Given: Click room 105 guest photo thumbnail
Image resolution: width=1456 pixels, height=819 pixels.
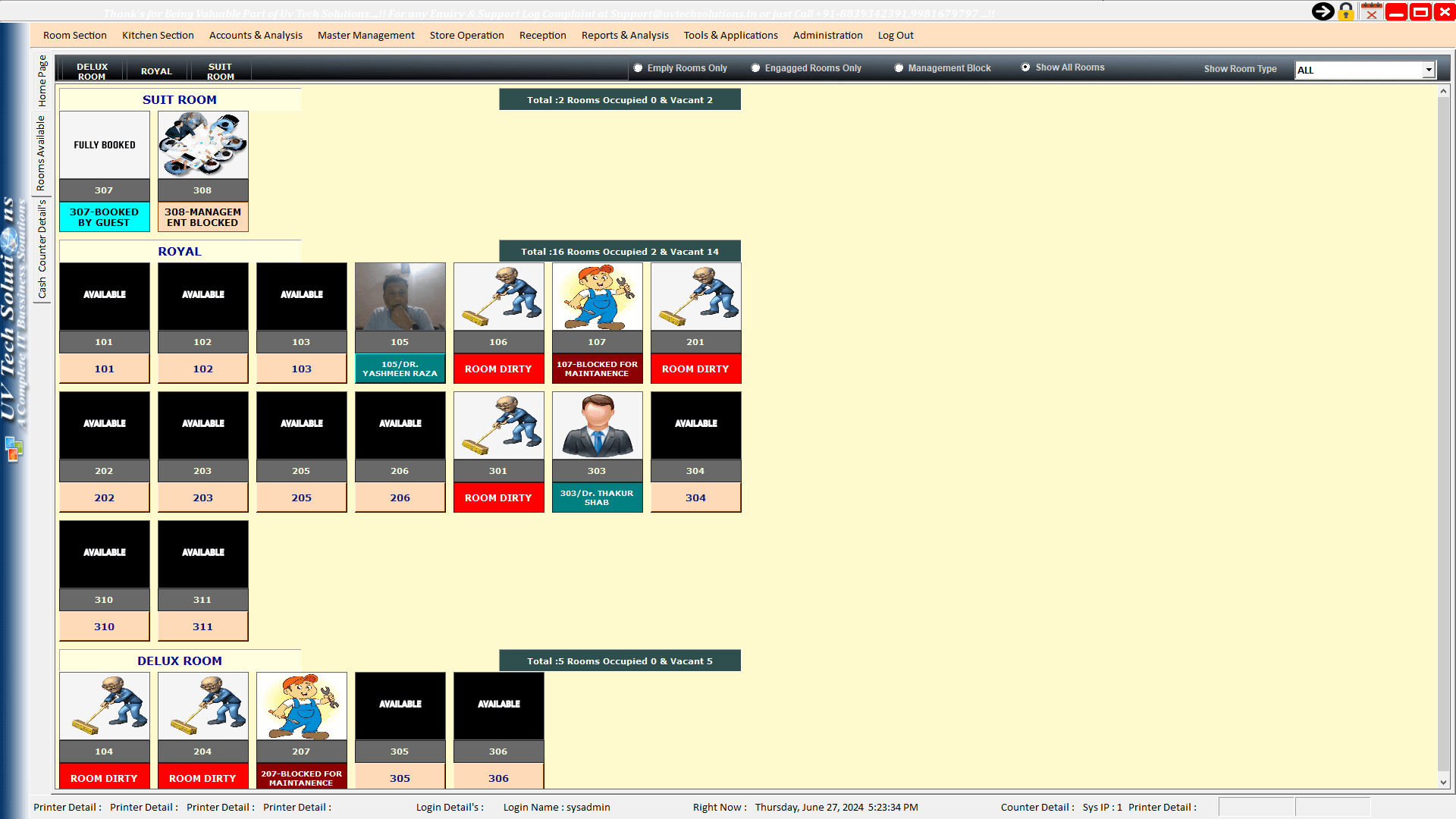Looking at the screenshot, I should pos(400,297).
